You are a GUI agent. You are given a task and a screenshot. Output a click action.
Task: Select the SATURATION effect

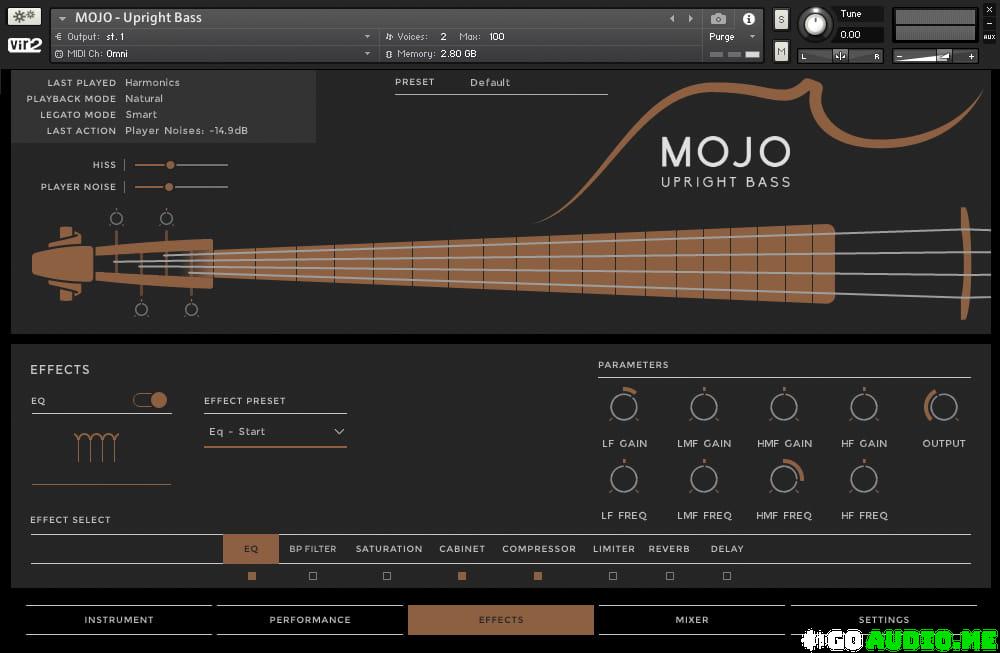tap(389, 549)
